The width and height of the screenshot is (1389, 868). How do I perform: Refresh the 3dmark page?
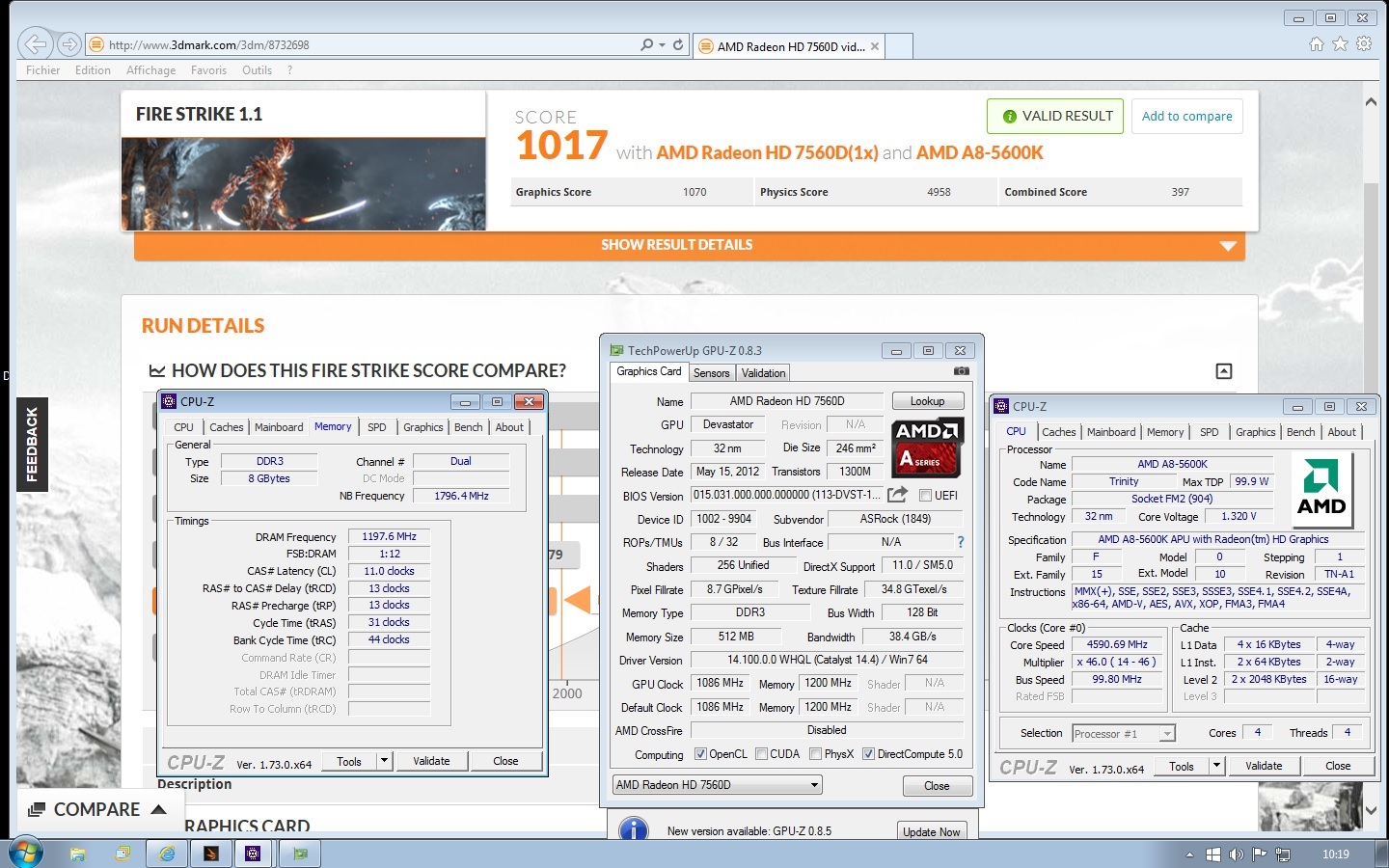[x=678, y=44]
